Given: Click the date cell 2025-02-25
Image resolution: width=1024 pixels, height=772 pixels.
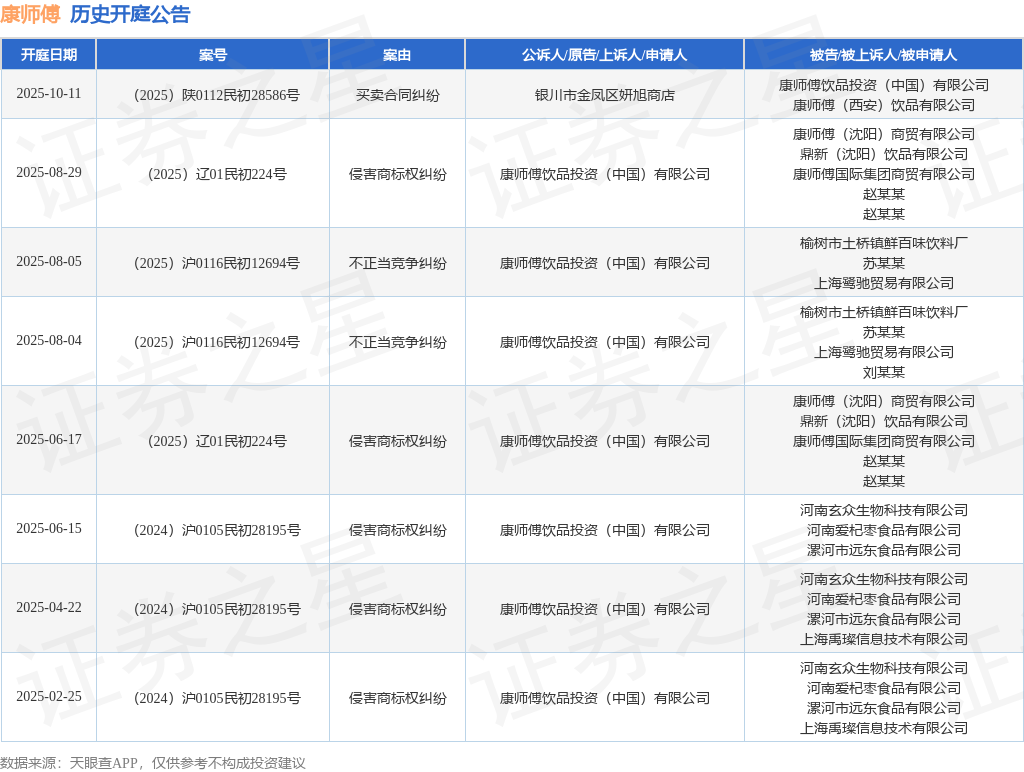Looking at the screenshot, I should coord(49,696).
